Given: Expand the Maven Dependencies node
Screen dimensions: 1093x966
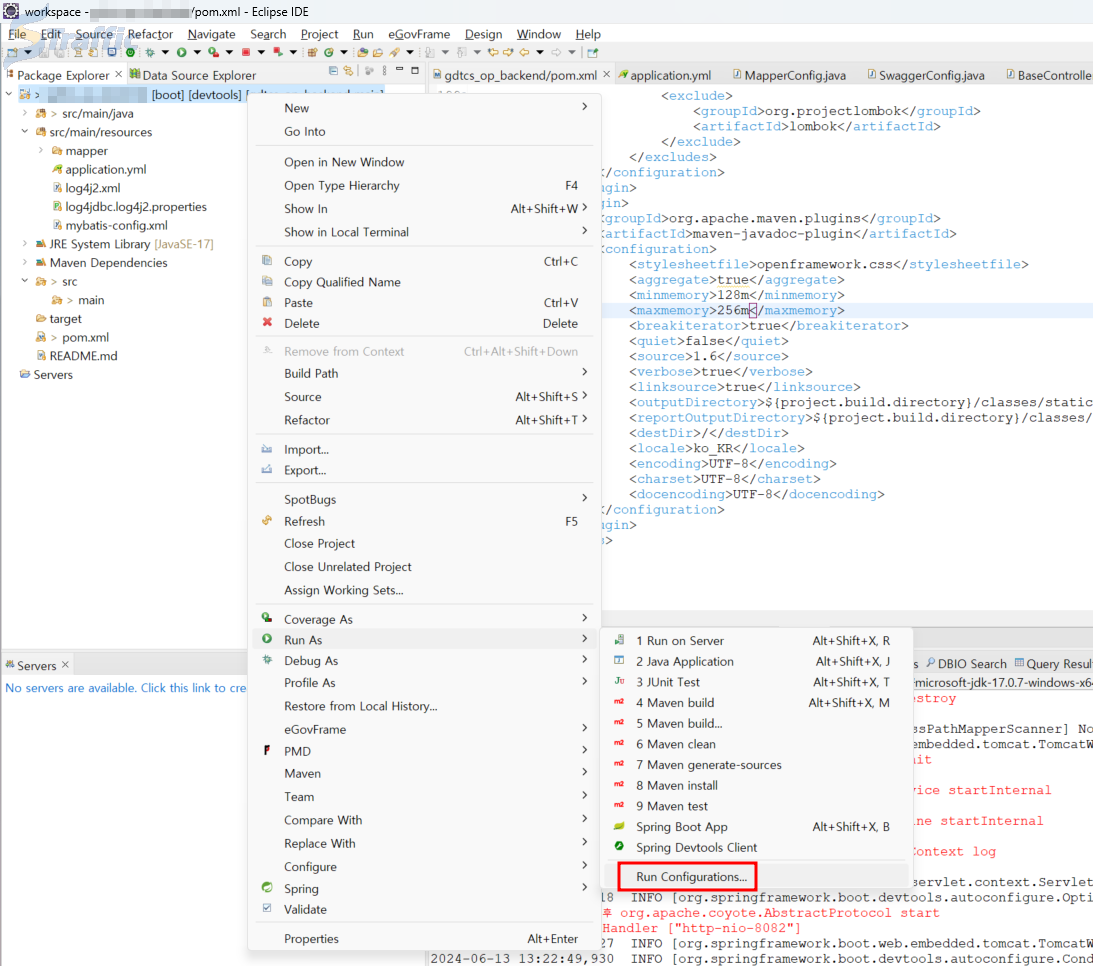Looking at the screenshot, I should pyautogui.click(x=25, y=263).
